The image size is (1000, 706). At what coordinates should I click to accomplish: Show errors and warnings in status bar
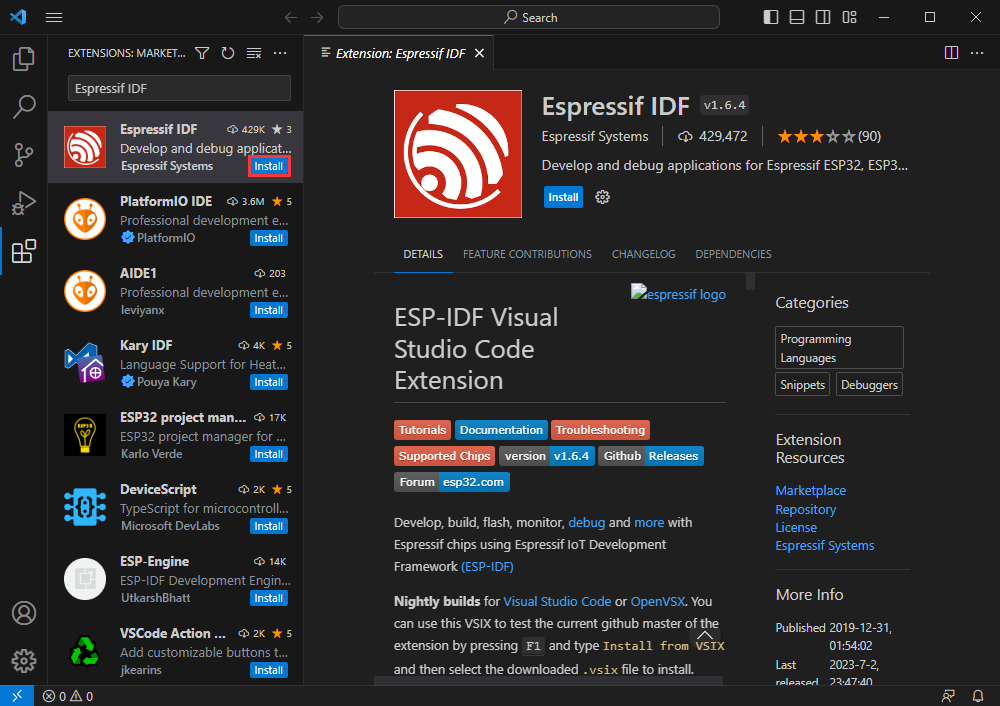pyautogui.click(x=68, y=696)
